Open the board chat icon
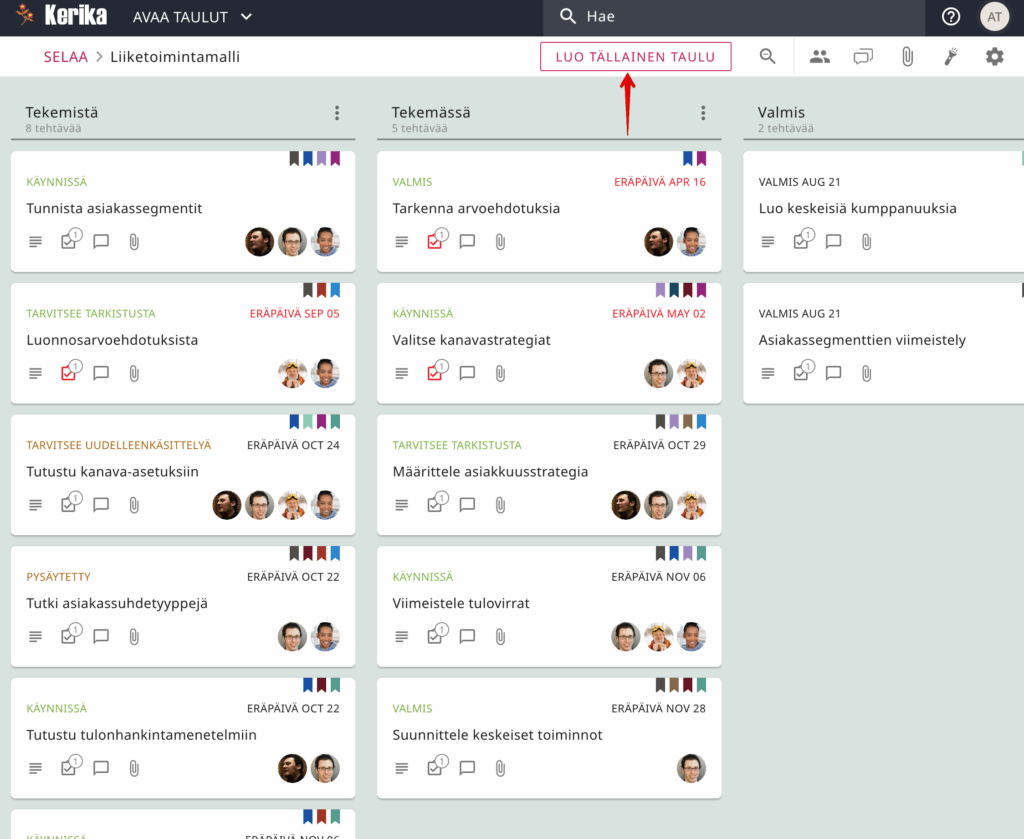The image size is (1024, 839). tap(863, 57)
